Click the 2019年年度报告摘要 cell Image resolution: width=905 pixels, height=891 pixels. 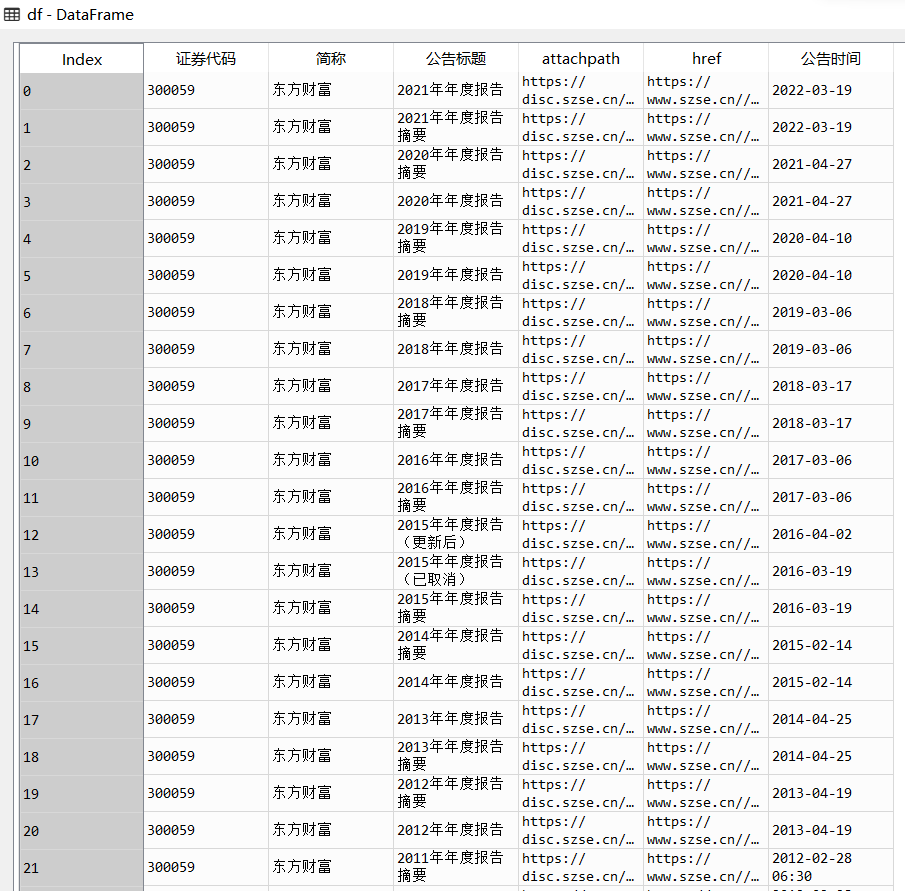point(456,238)
